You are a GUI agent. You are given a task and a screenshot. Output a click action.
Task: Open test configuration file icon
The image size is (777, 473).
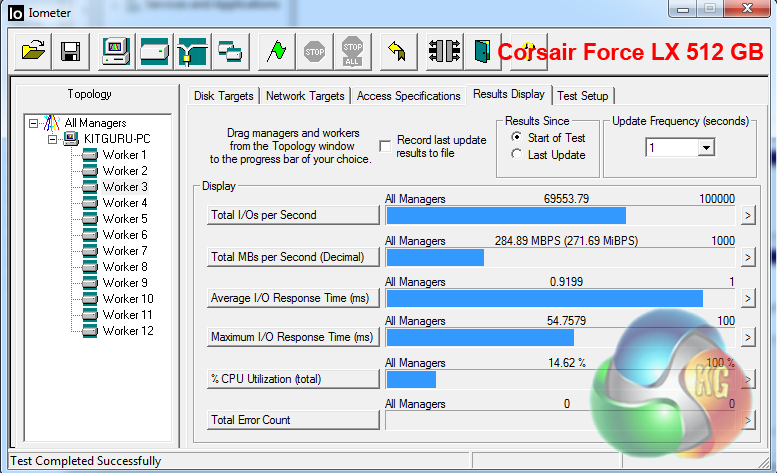click(33, 52)
